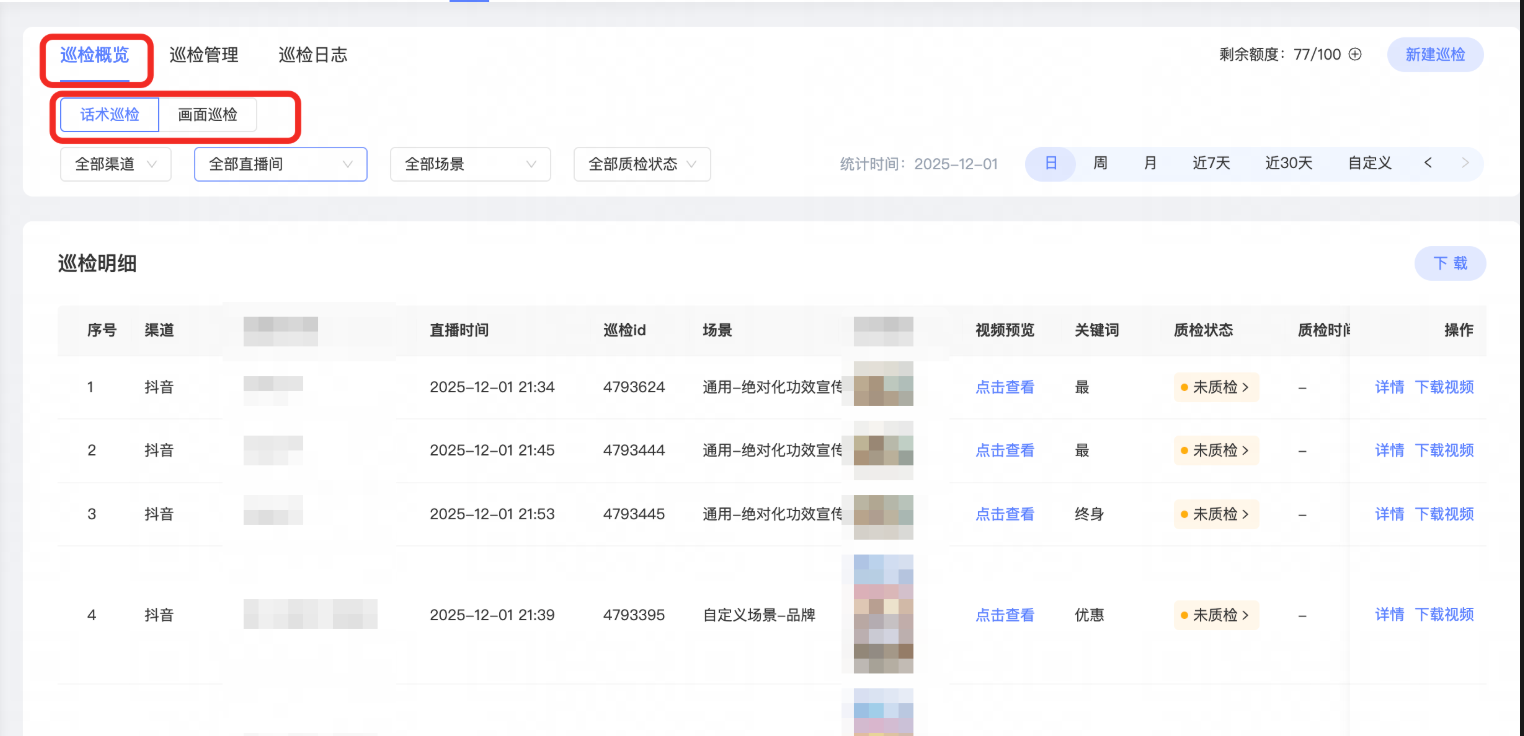Expand 未质检 status for 巡检id 4793445
1524x736 pixels.
(1216, 514)
